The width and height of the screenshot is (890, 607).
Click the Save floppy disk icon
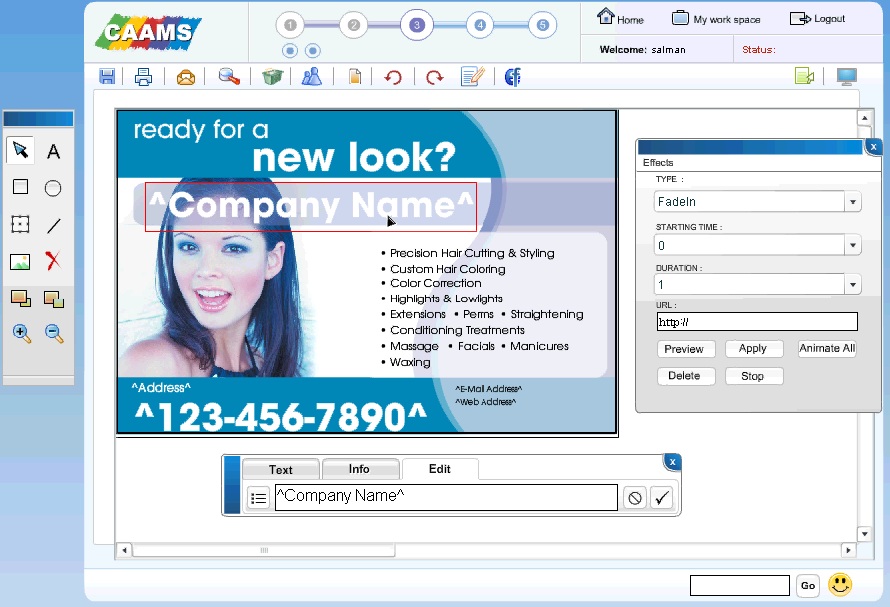(x=107, y=77)
